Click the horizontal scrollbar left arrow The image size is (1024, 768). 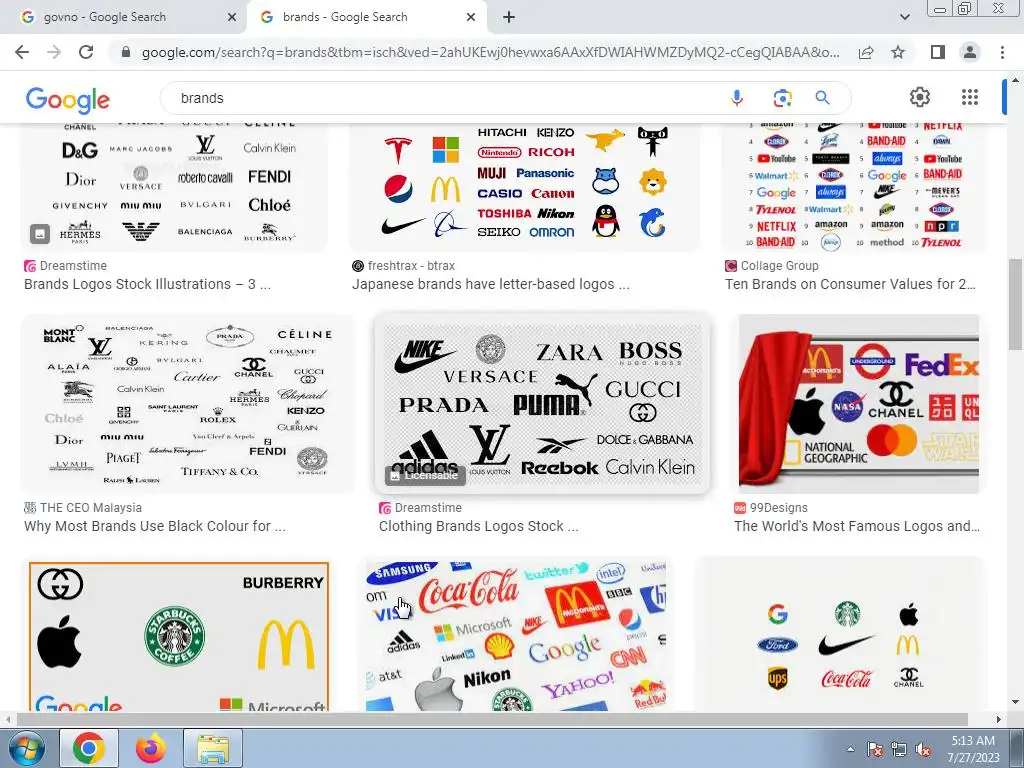coord(8,719)
